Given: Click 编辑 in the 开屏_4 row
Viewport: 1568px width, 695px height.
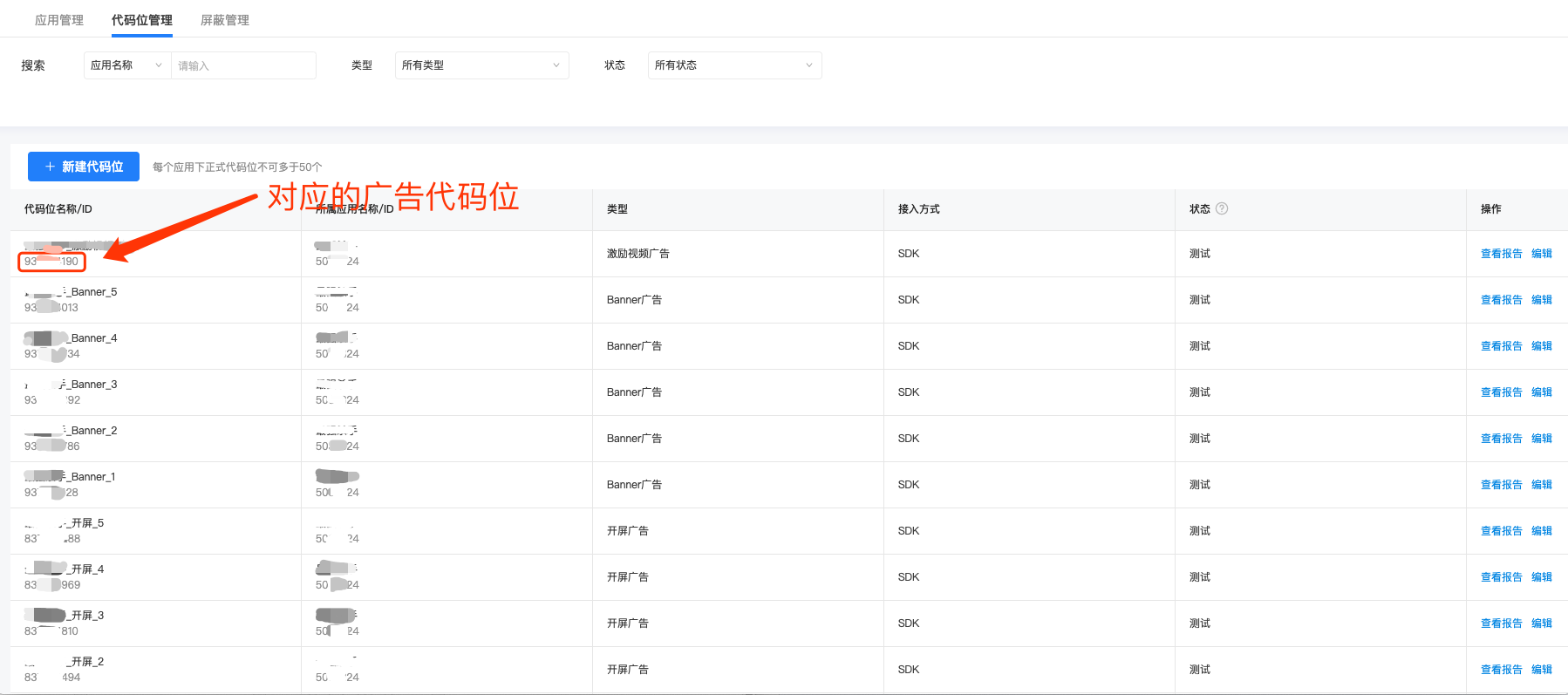Looking at the screenshot, I should point(1542,577).
